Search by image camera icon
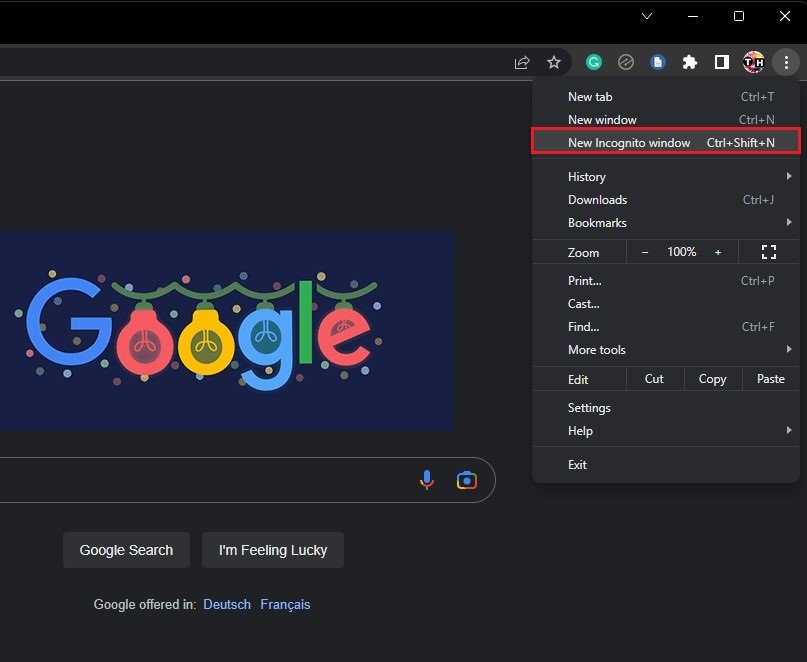807x662 pixels. [466, 480]
